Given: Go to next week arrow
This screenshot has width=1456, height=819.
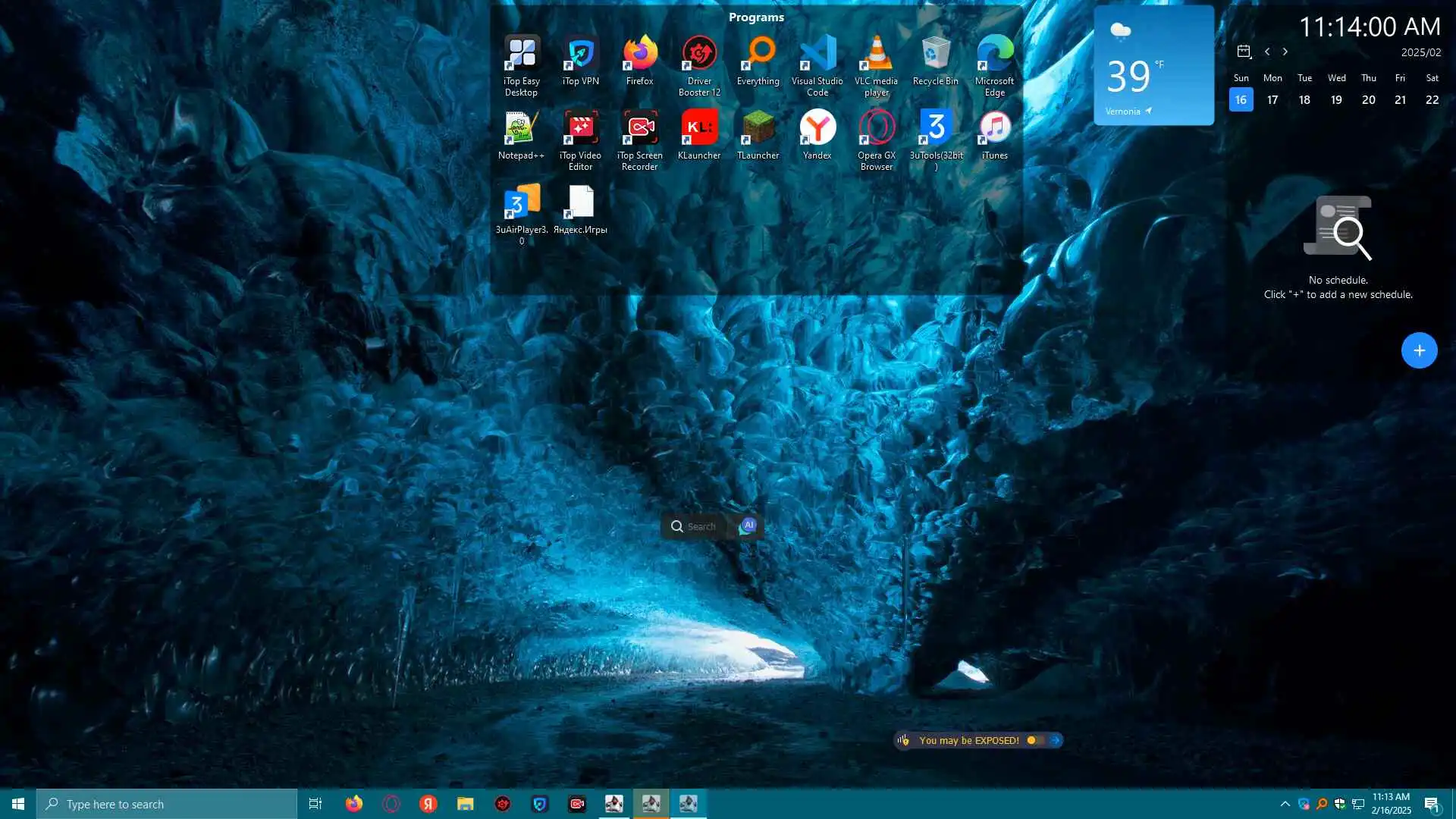Looking at the screenshot, I should tap(1285, 52).
